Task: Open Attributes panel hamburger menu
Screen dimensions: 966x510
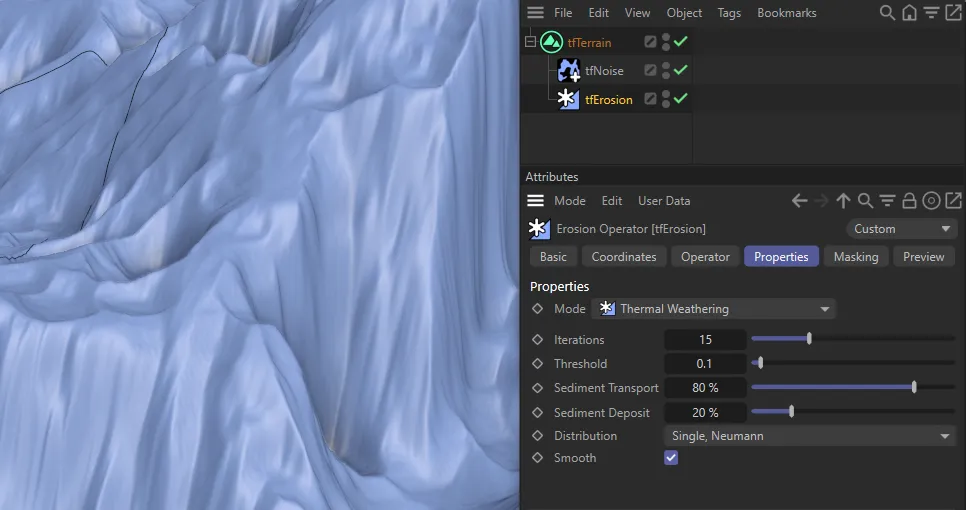Action: pyautogui.click(x=535, y=201)
